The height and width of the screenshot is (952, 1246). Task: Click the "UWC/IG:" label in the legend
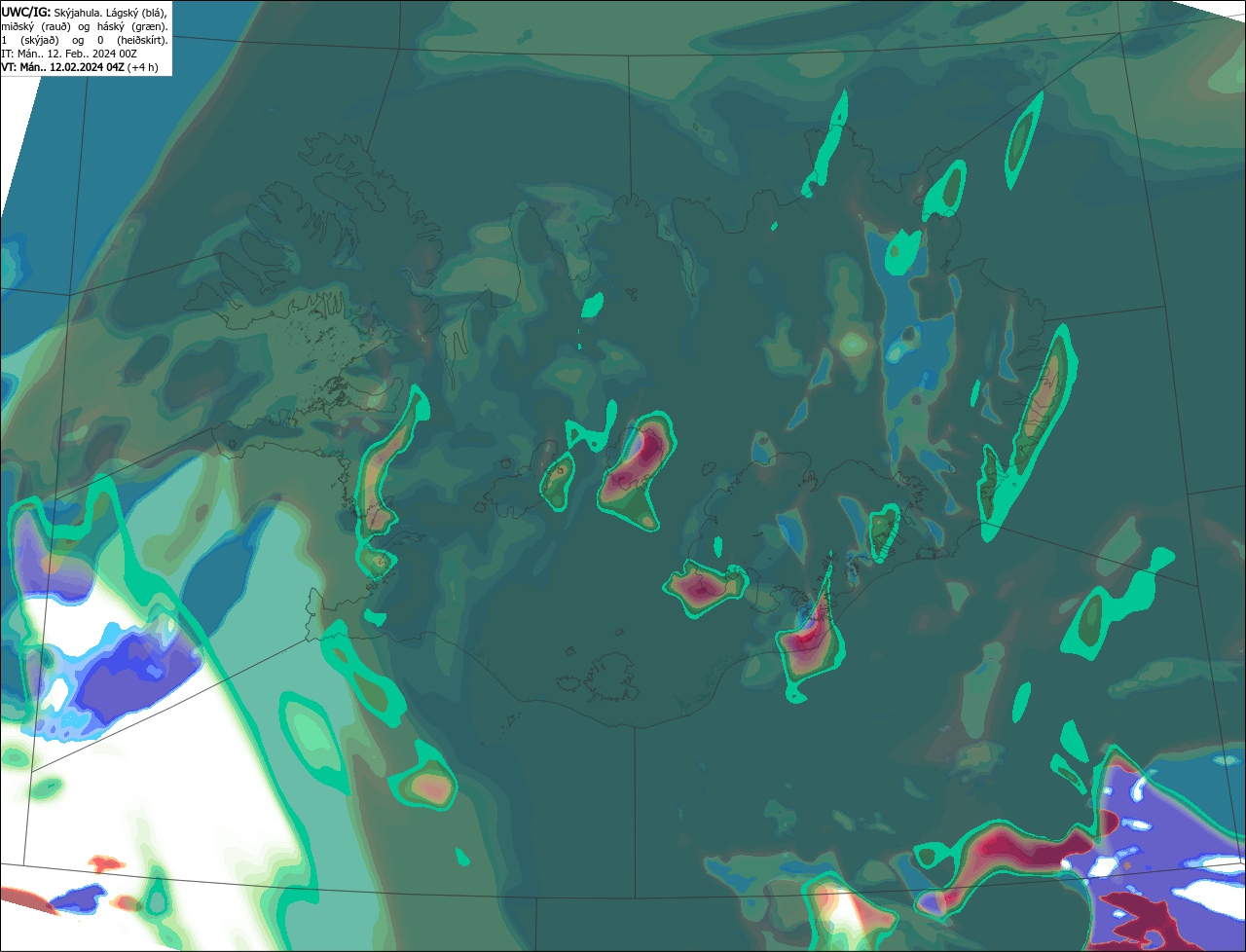click(x=26, y=13)
